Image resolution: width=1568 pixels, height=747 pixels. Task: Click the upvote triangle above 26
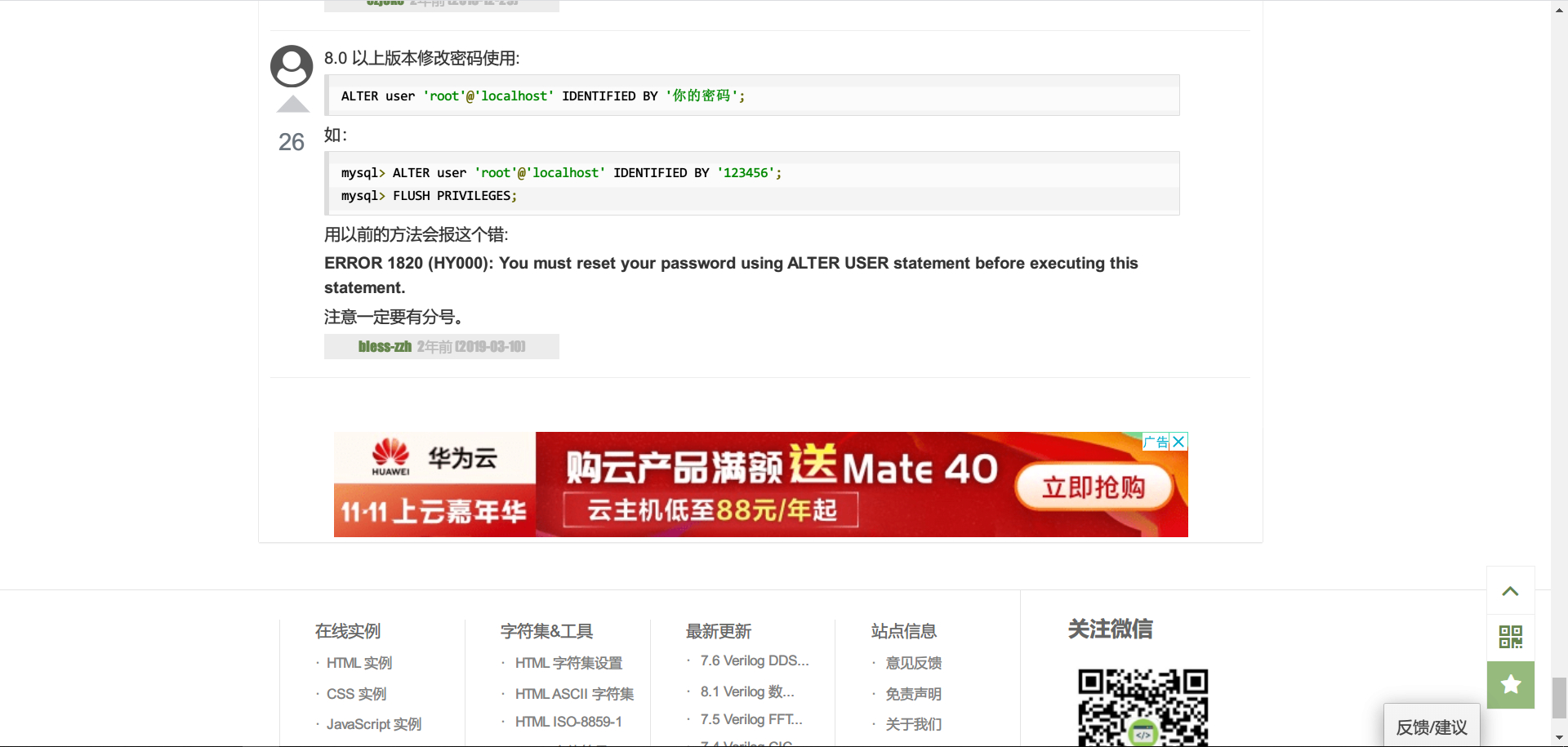pyautogui.click(x=292, y=104)
